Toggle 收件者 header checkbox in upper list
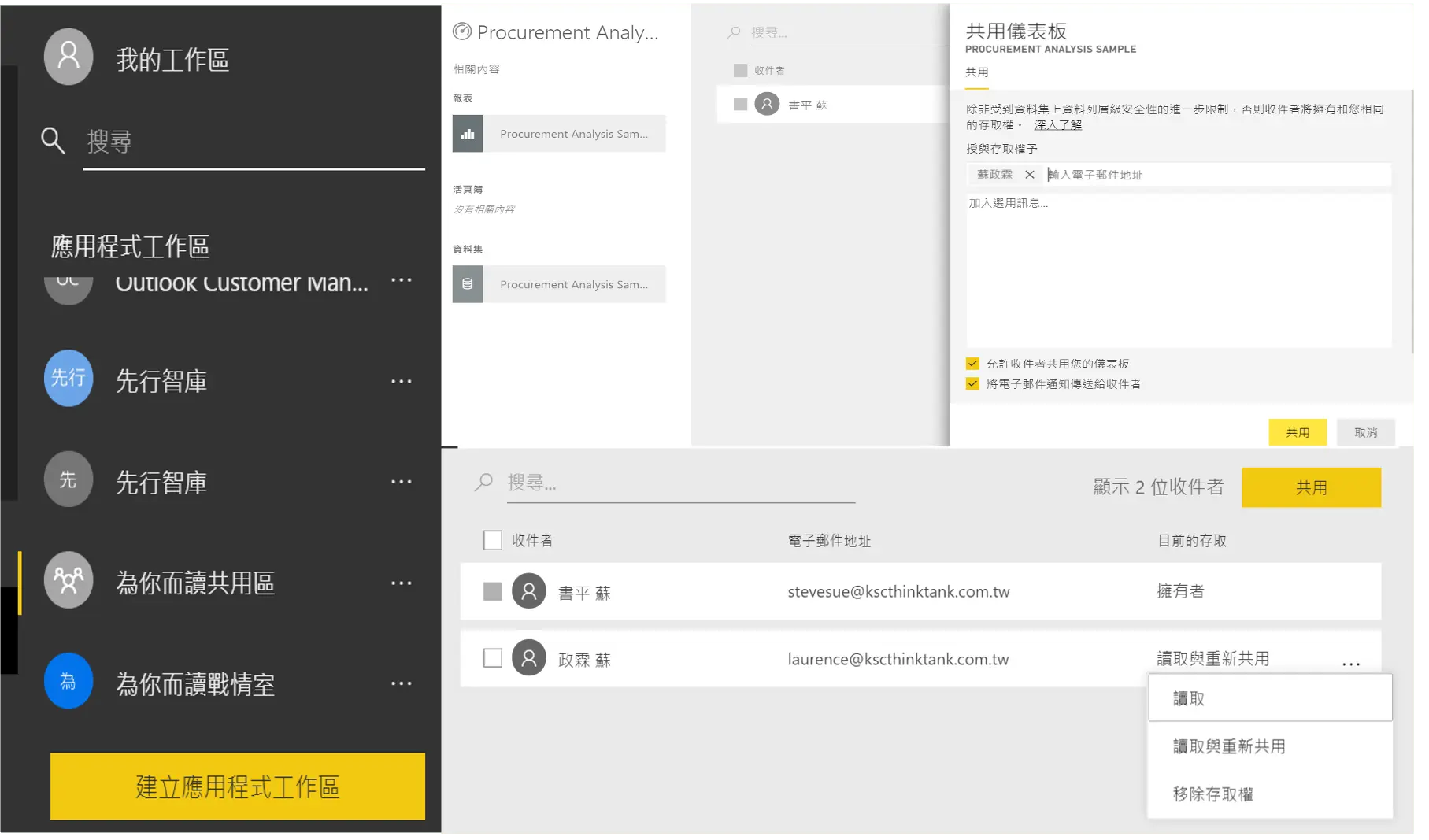 pos(741,71)
